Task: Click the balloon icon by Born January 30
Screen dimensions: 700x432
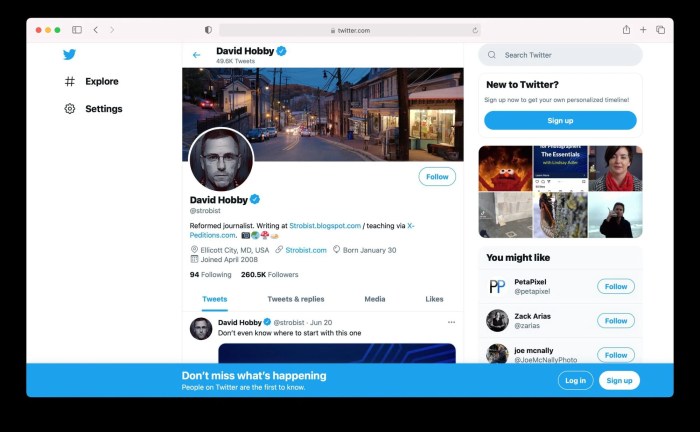Action: click(x=336, y=249)
